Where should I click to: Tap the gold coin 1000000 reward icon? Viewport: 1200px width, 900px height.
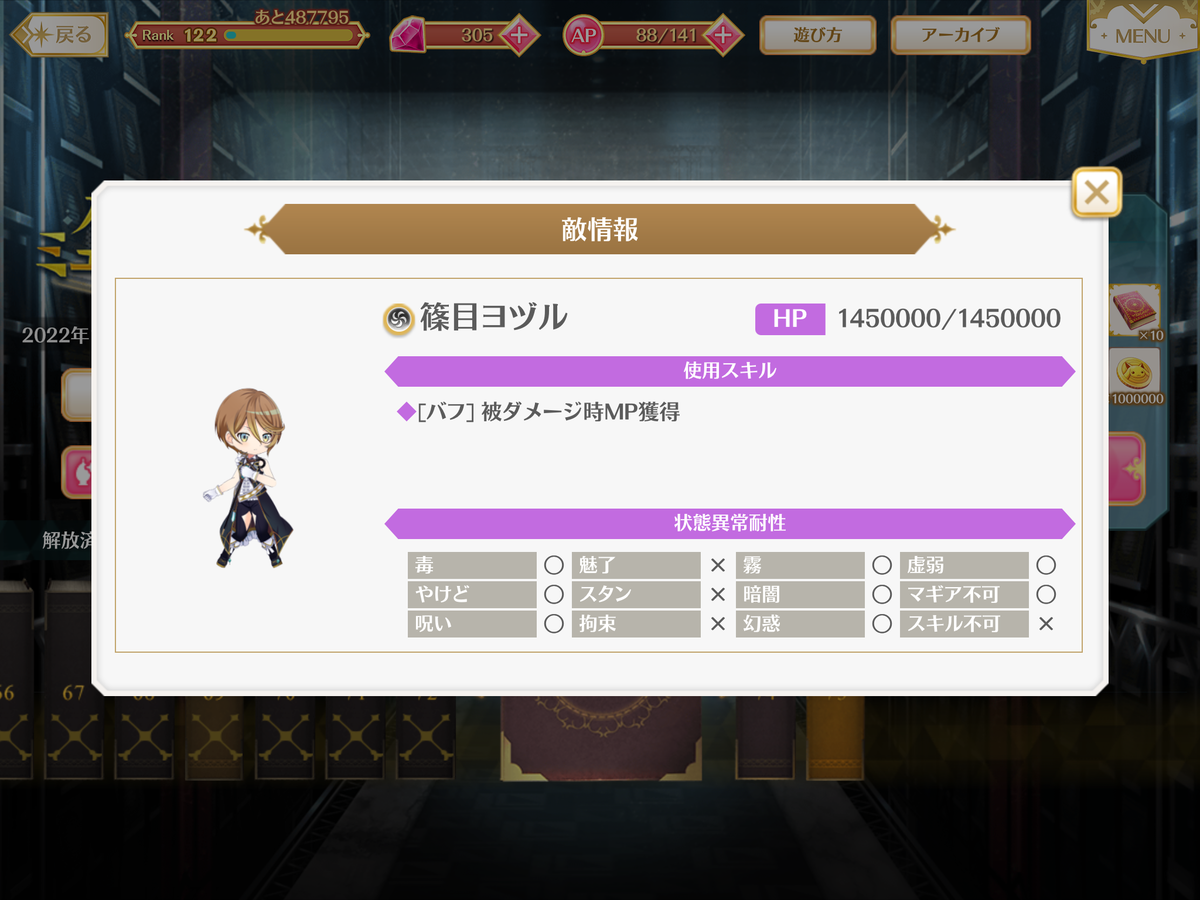(x=1135, y=374)
